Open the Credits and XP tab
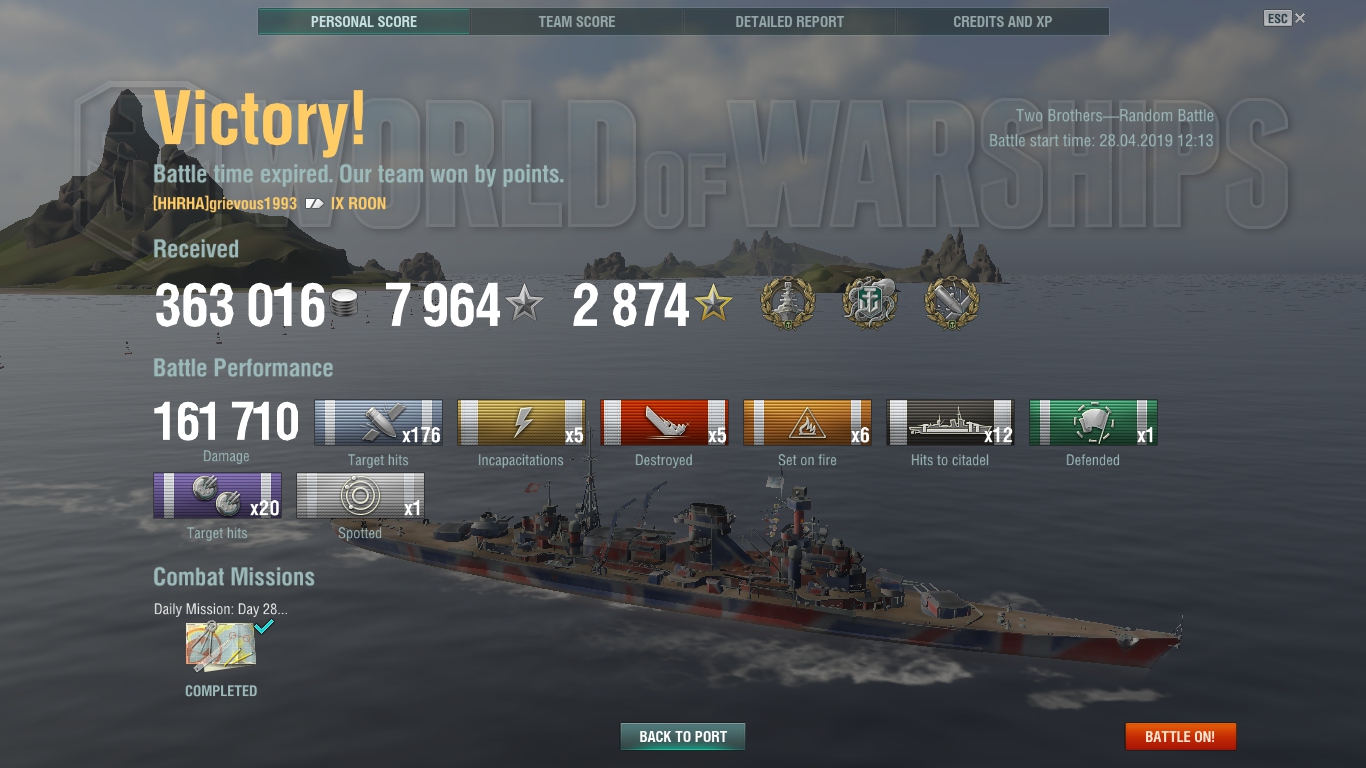 tap(1003, 21)
